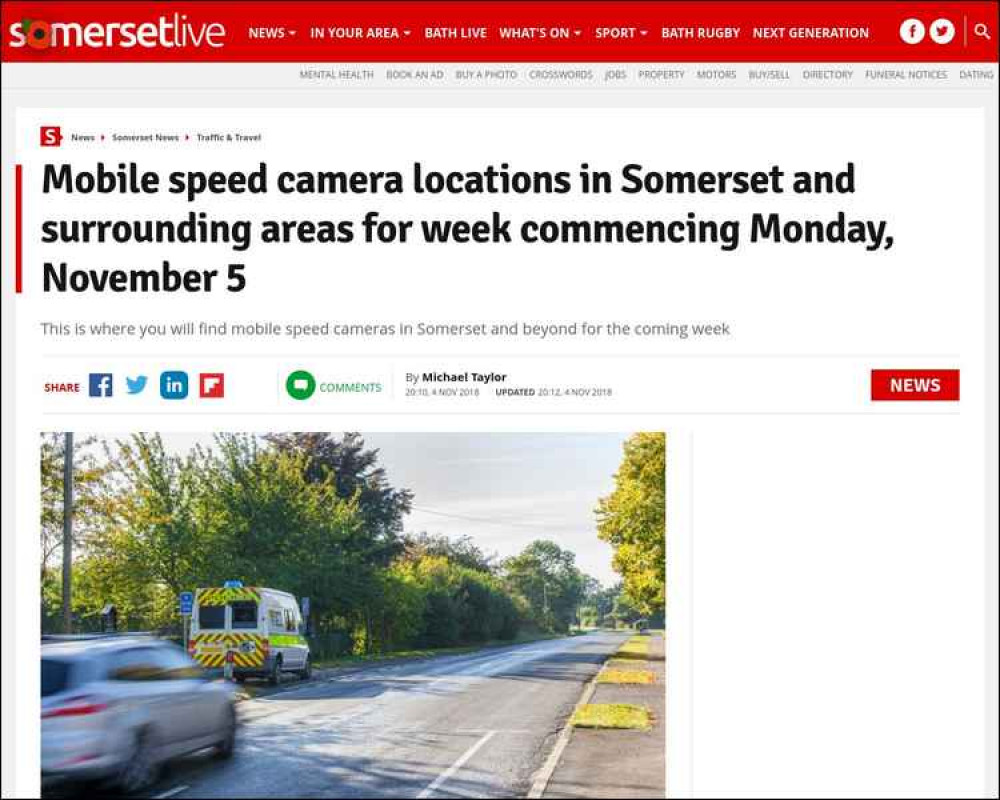Expand the What's On dropdown

540,33
